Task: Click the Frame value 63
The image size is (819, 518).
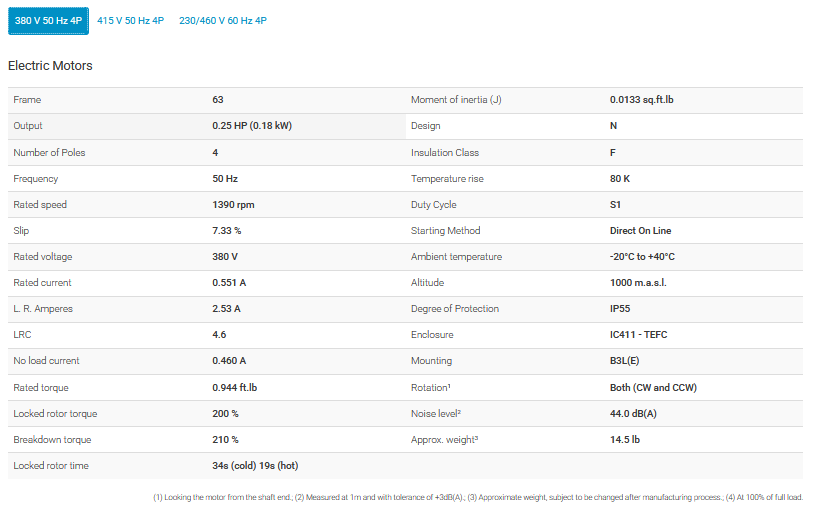Action: (218, 100)
